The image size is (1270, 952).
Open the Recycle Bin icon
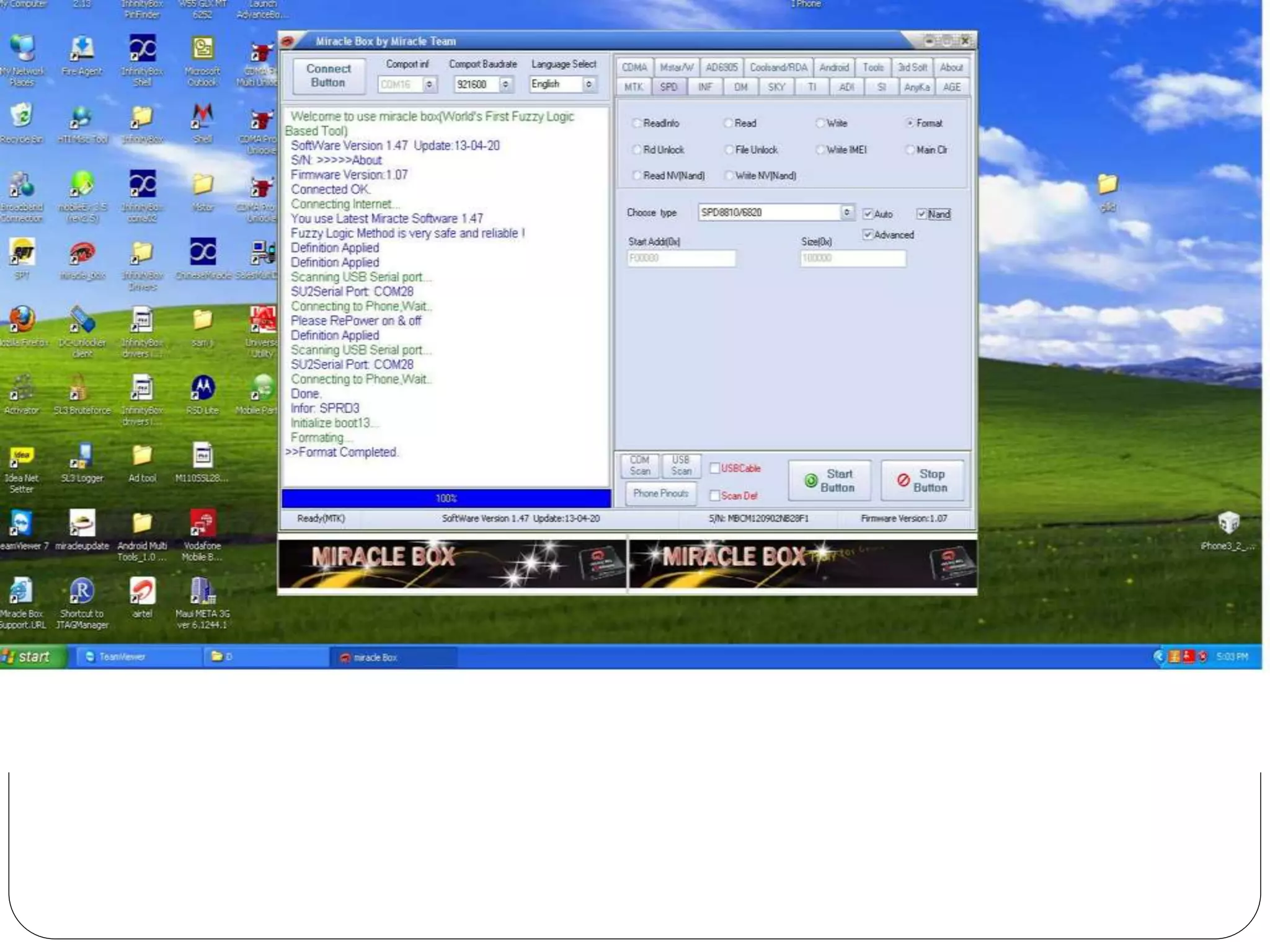point(22,117)
